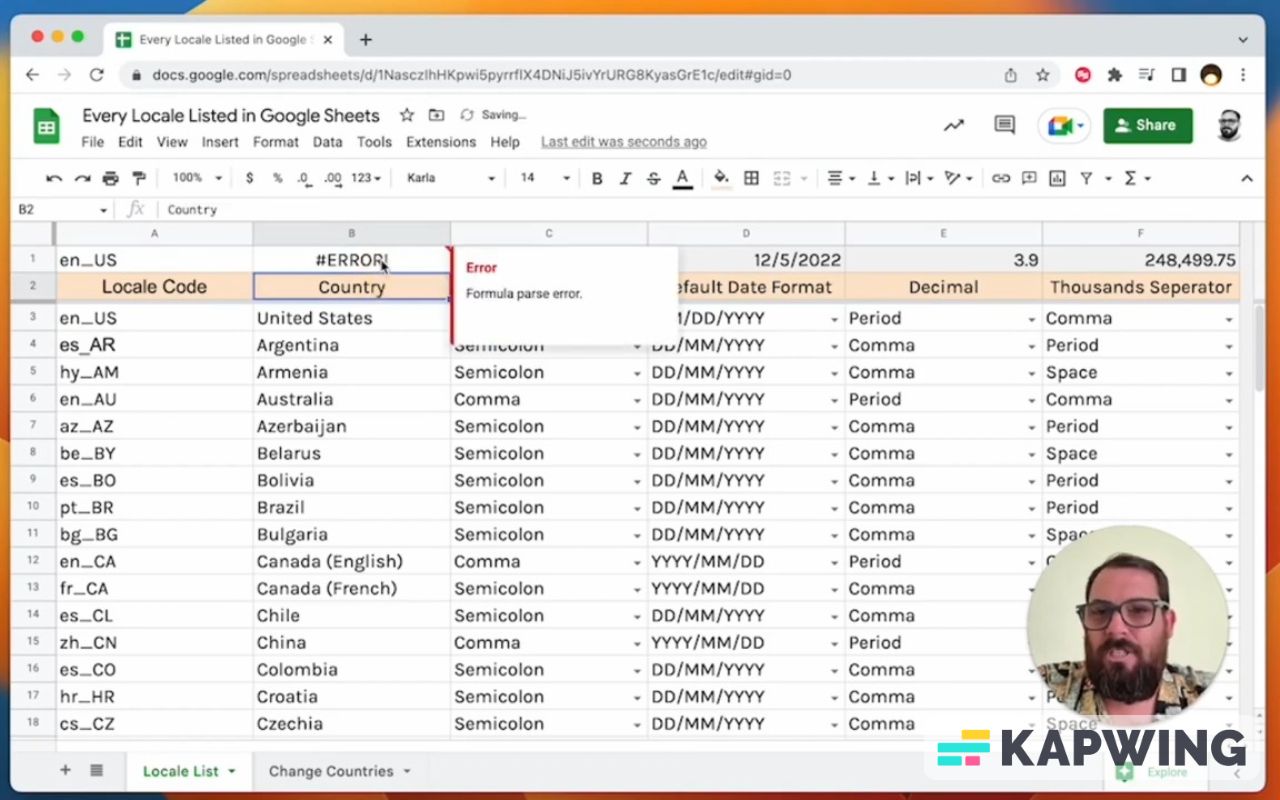Click the Merge cells icon

point(782,178)
